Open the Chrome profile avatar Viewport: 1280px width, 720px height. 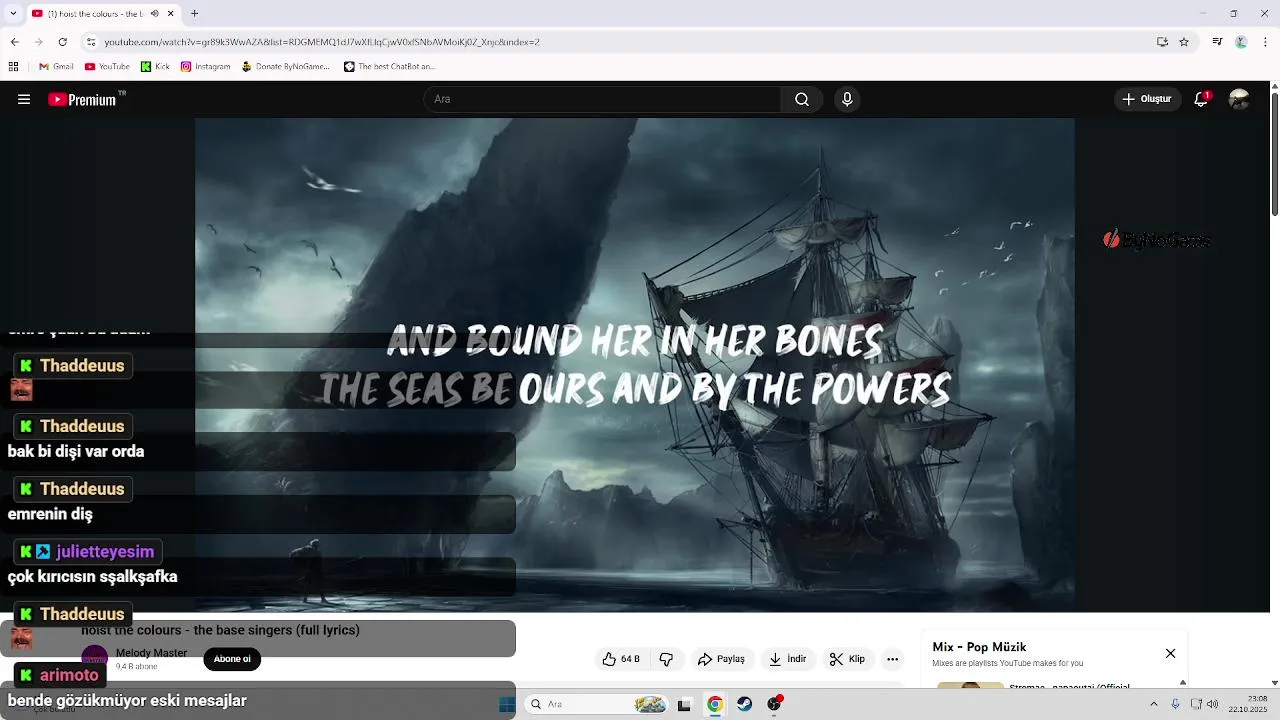click(x=1241, y=42)
